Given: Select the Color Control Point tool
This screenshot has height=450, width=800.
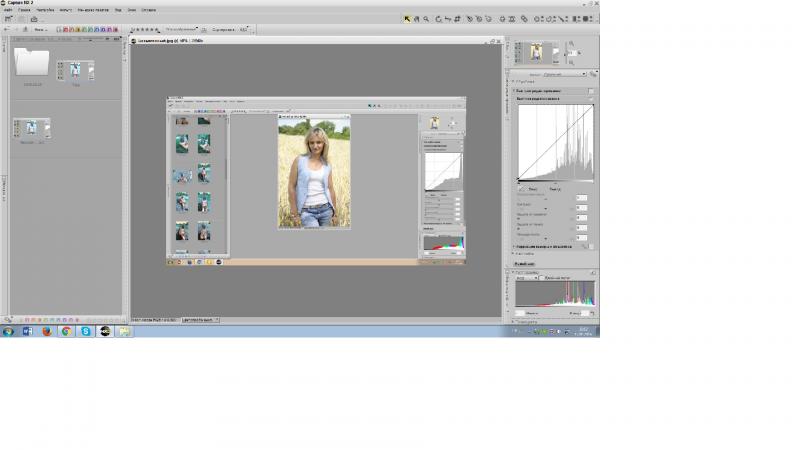Looking at the screenshot, I should pos(502,19).
